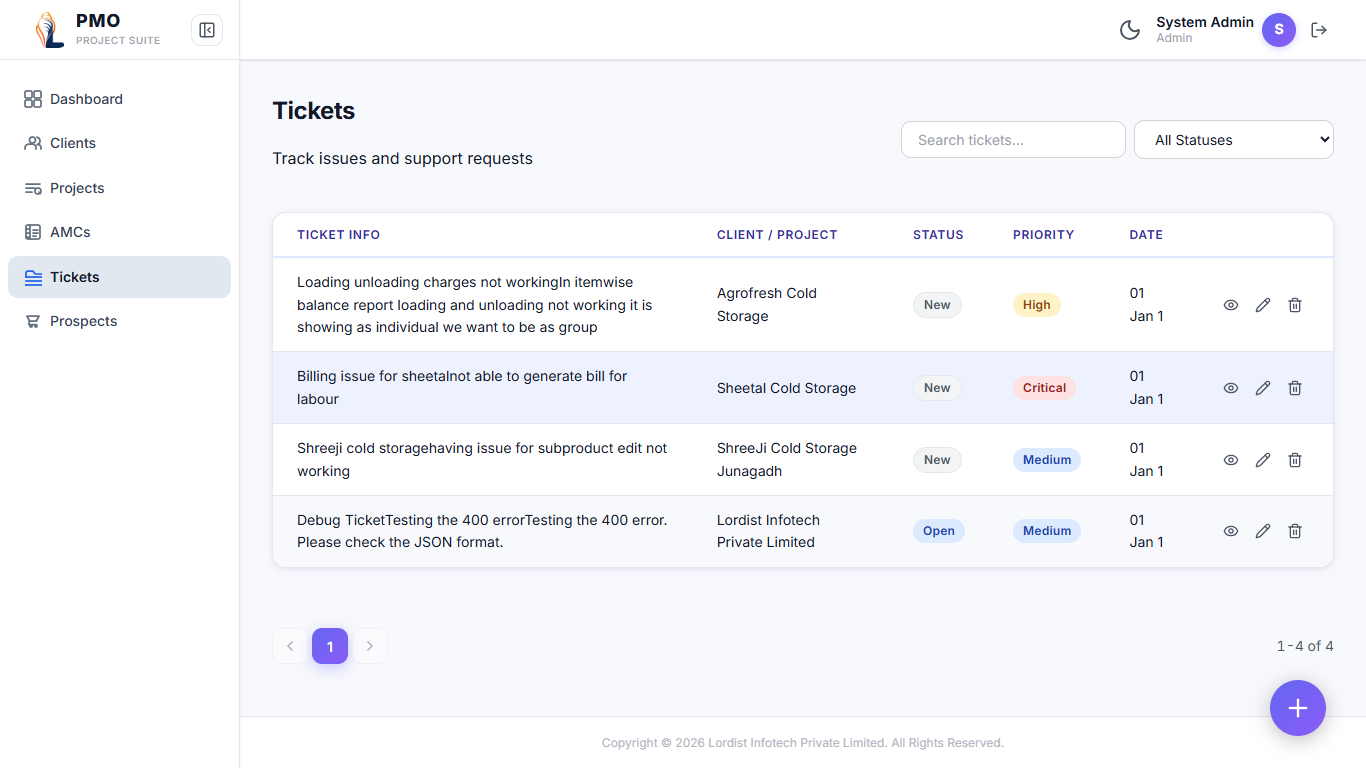Select the Clients section in sidebar
The height and width of the screenshot is (768, 1366).
[x=70, y=143]
